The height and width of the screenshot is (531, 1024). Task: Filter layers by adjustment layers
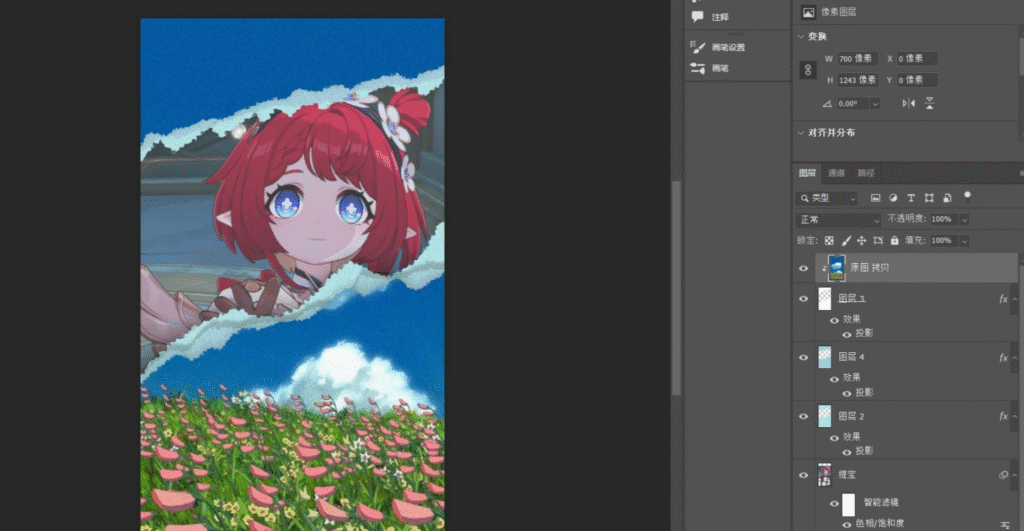pyautogui.click(x=893, y=198)
